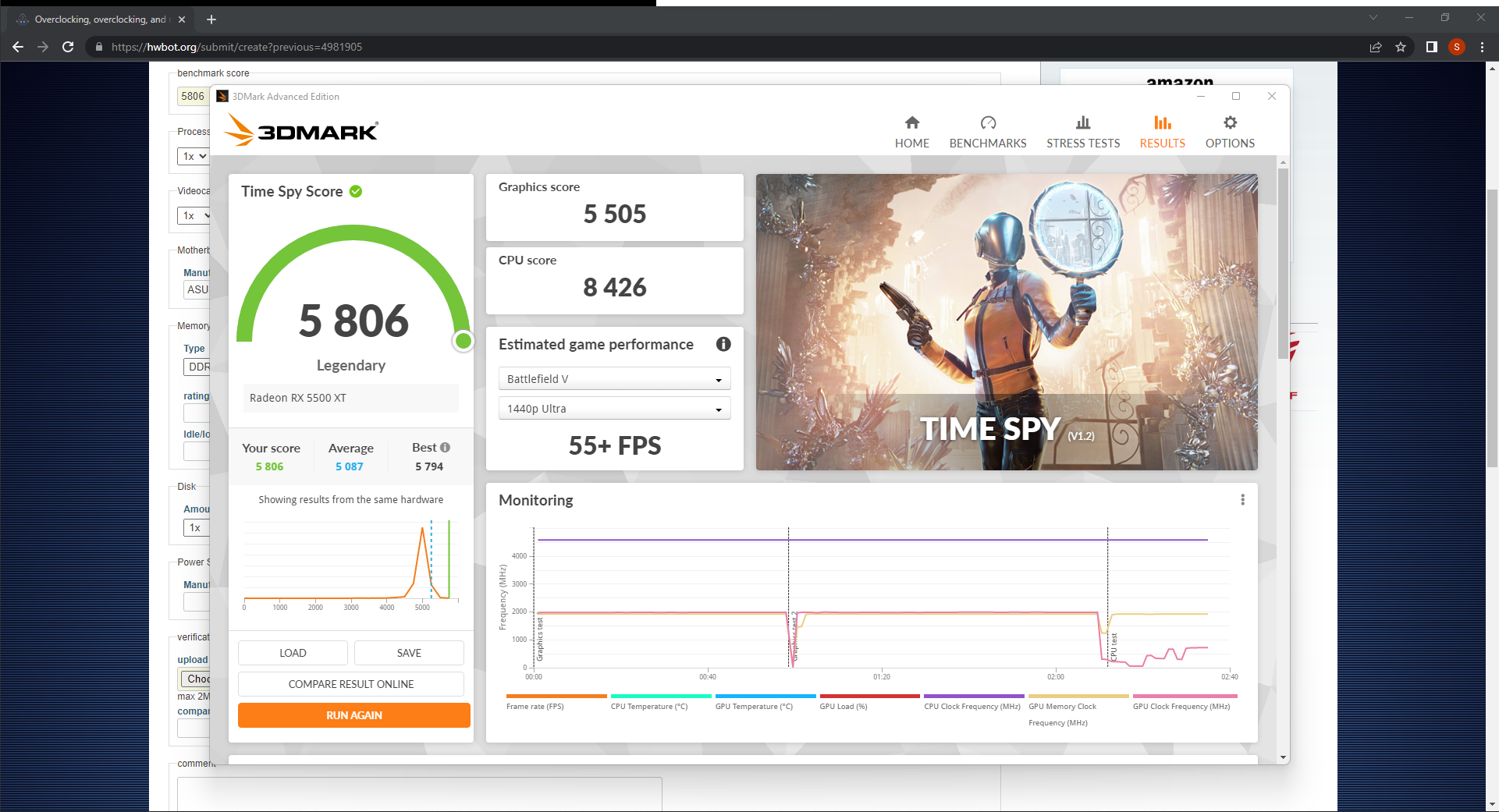Image resolution: width=1499 pixels, height=812 pixels.
Task: Click the Choose file upload button on hwbot
Action: click(x=194, y=679)
